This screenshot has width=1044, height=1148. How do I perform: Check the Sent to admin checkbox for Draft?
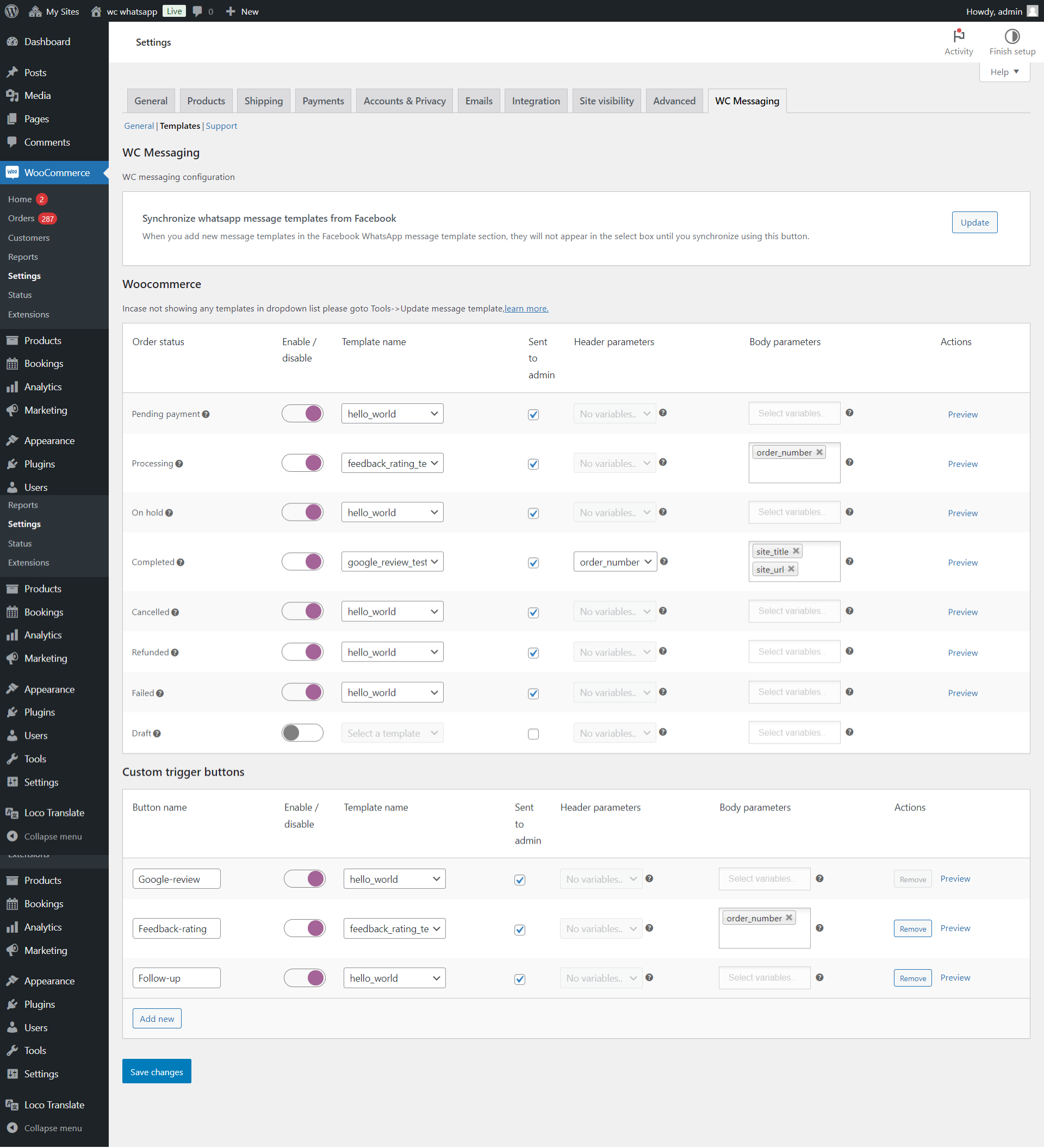(x=534, y=733)
